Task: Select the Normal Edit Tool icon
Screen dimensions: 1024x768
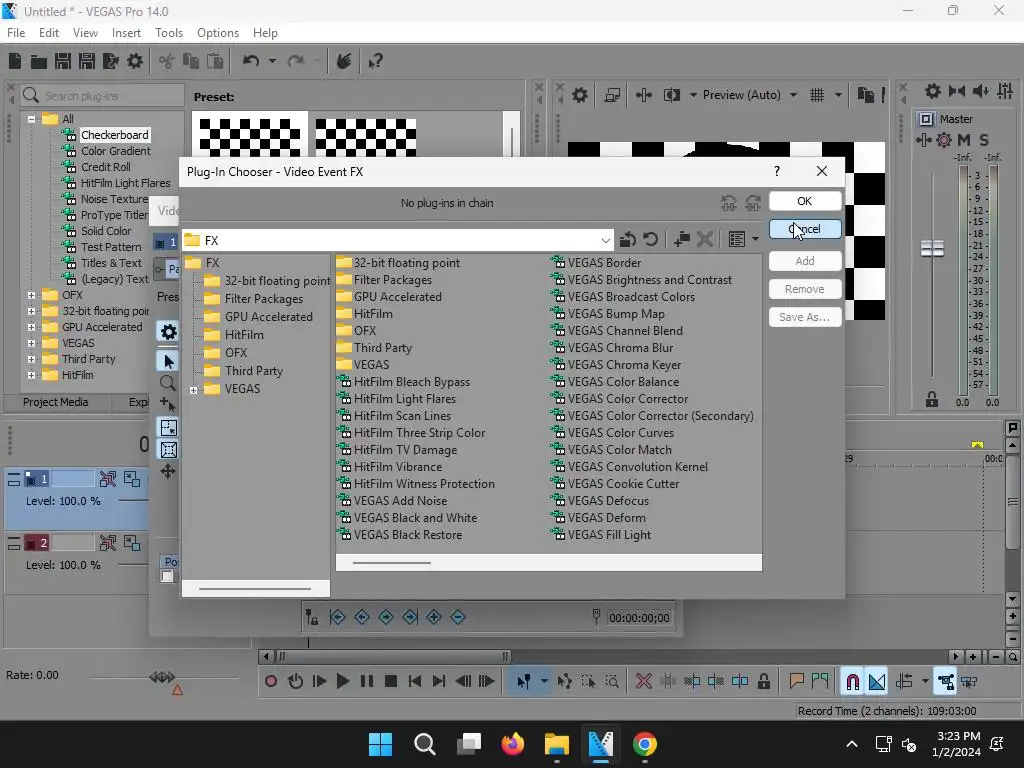Action: [x=523, y=682]
